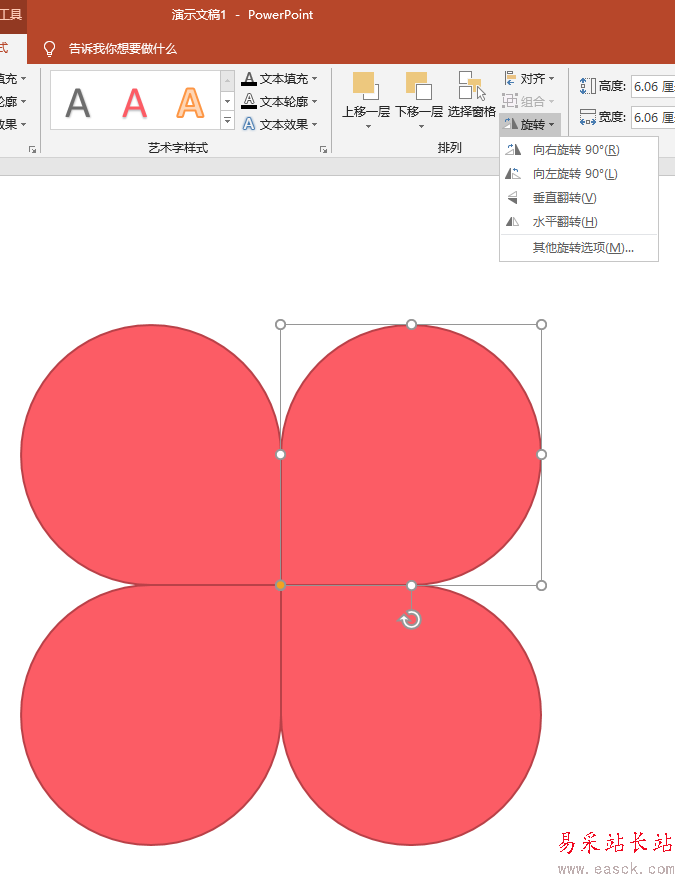Click the rotation handle below selected shape
Screen dimensions: 675x884
point(411,620)
